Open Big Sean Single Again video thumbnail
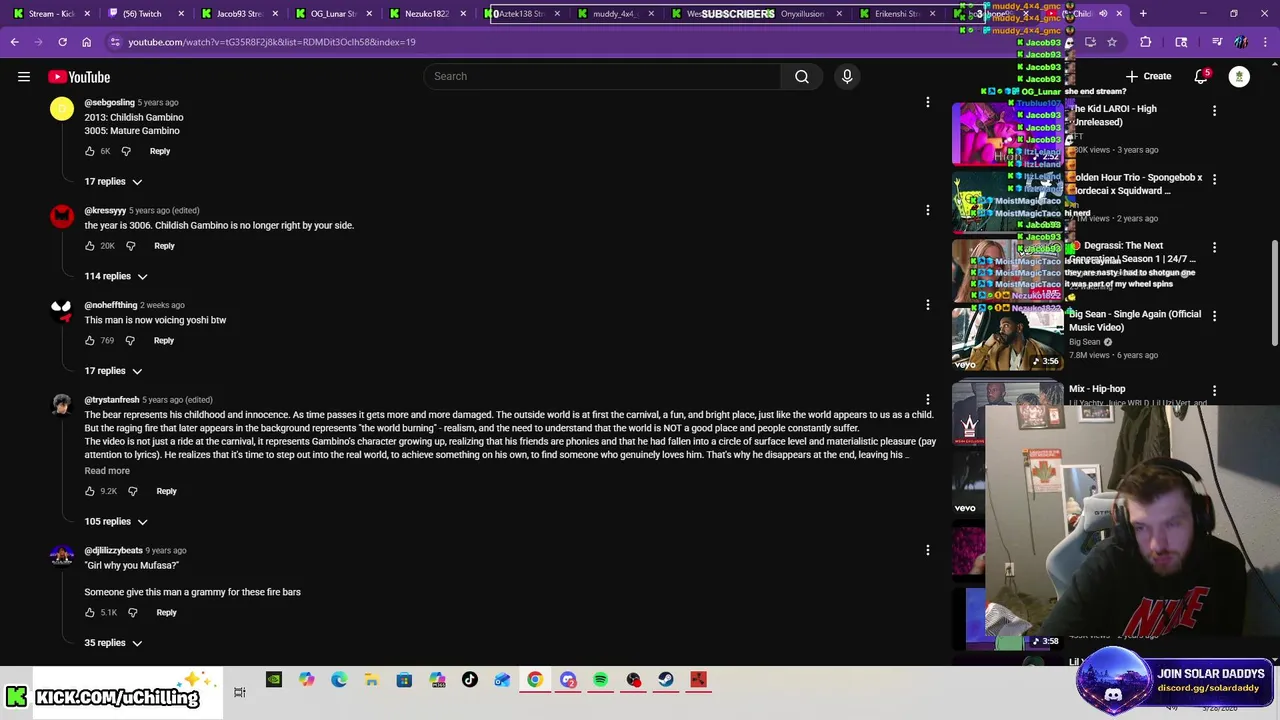 click(x=1008, y=338)
